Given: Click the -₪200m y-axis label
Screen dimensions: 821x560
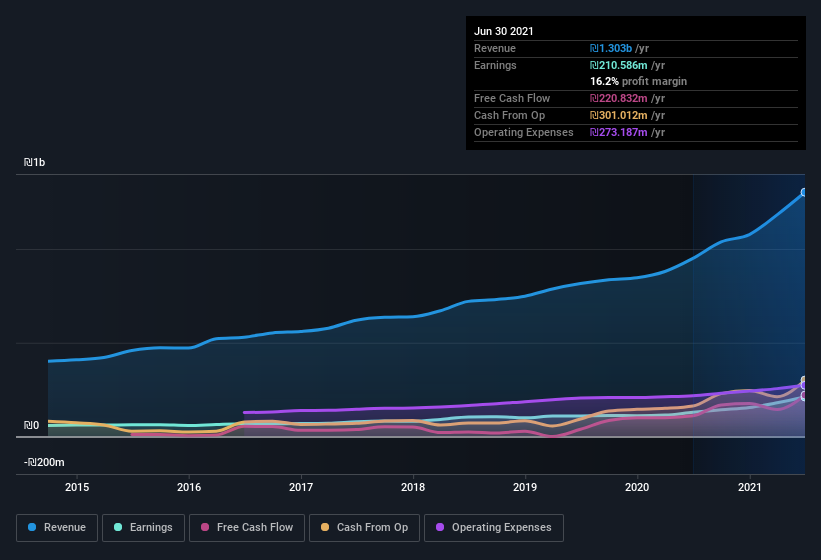Looking at the screenshot, I should (44, 462).
